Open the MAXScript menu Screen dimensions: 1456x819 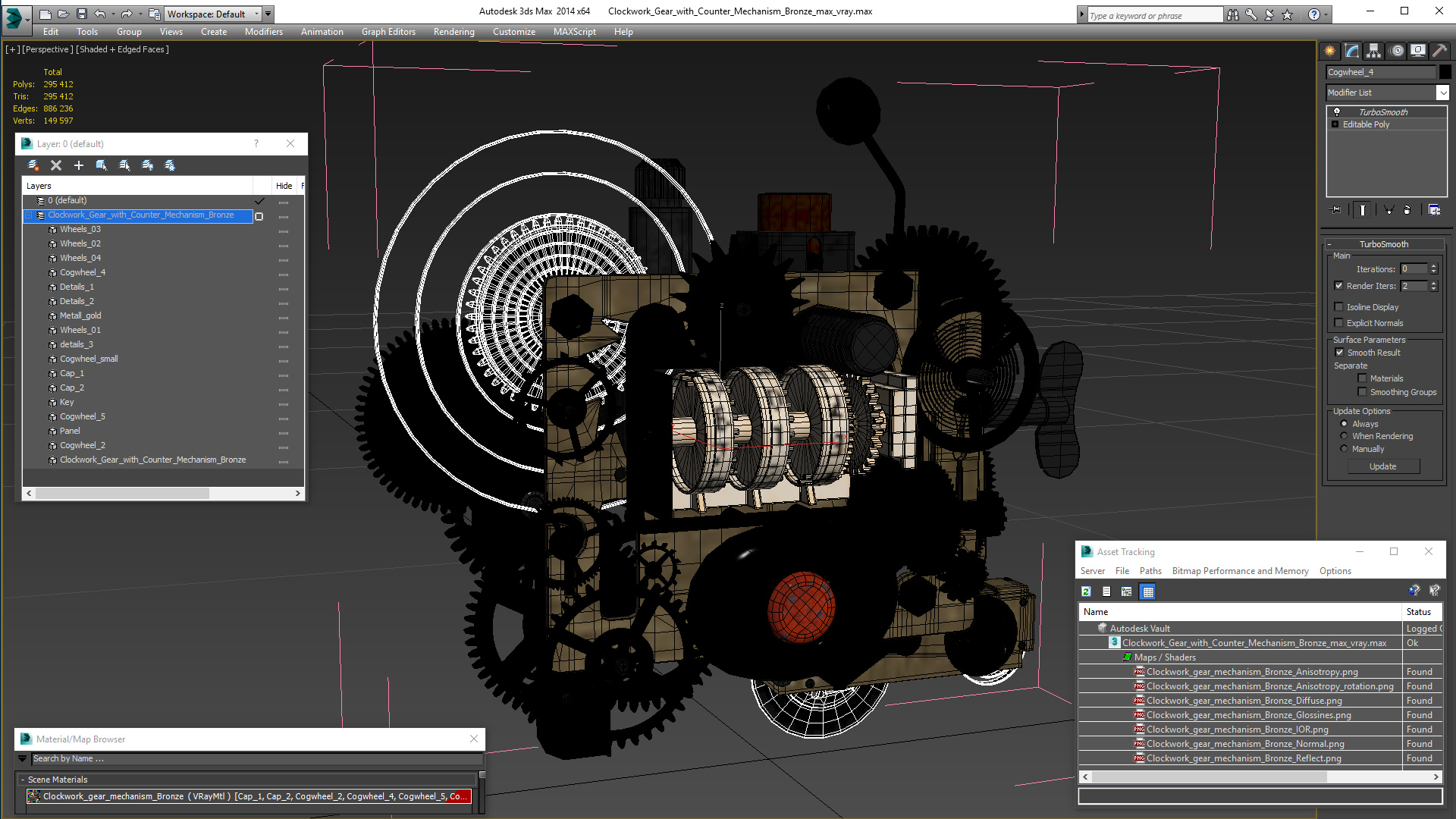click(x=574, y=32)
